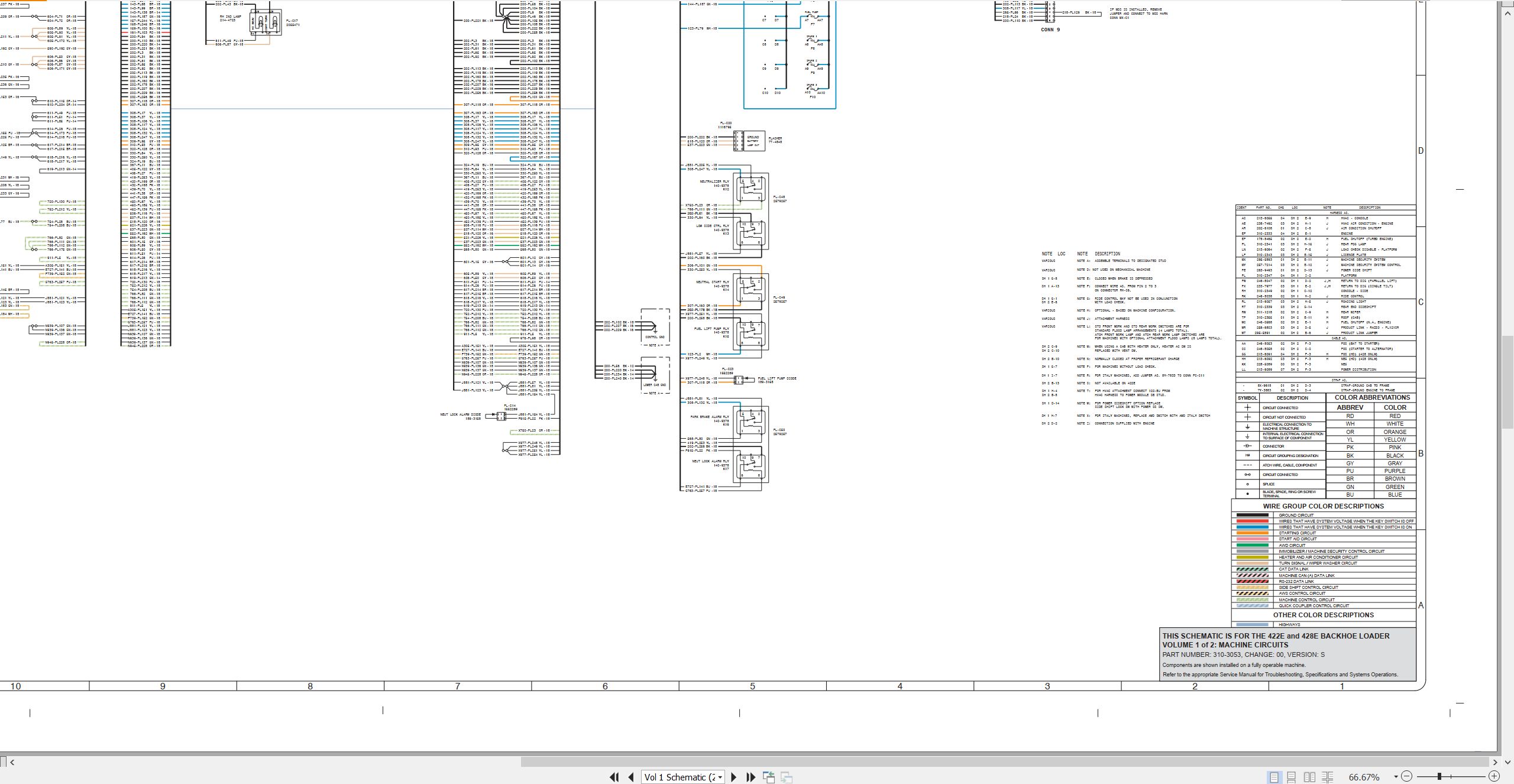Click the zoom in plus button
The height and width of the screenshot is (784, 1514).
pyautogui.click(x=1494, y=776)
